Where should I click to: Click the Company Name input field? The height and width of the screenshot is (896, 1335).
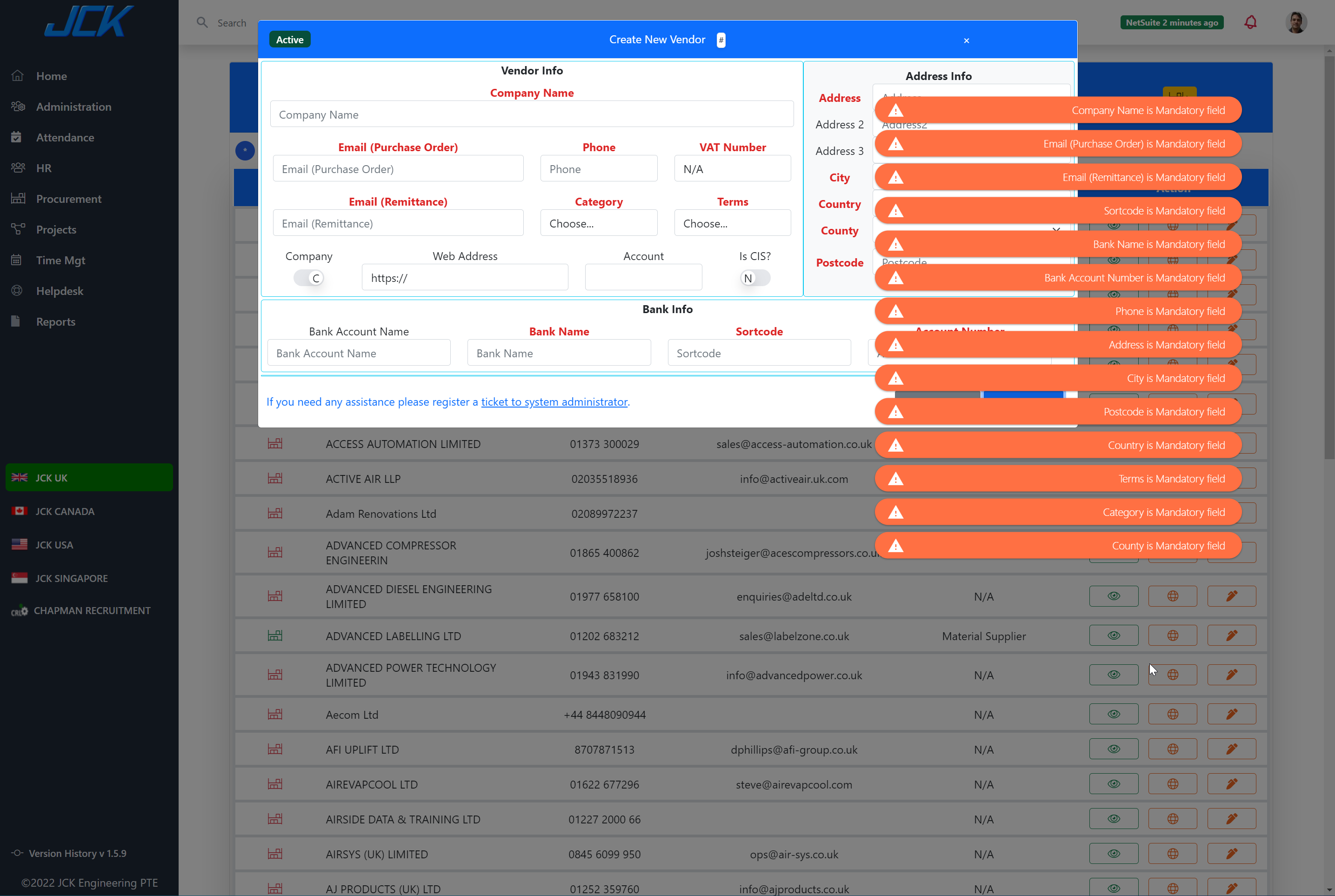(x=532, y=114)
